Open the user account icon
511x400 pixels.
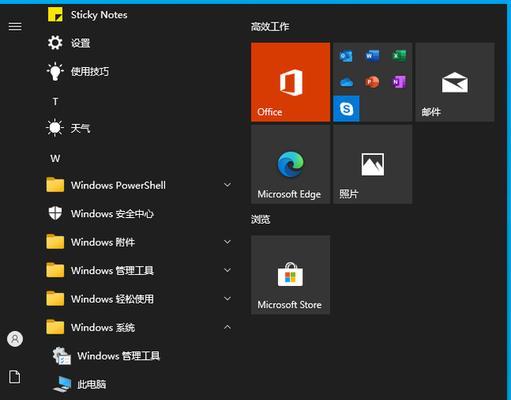15,339
